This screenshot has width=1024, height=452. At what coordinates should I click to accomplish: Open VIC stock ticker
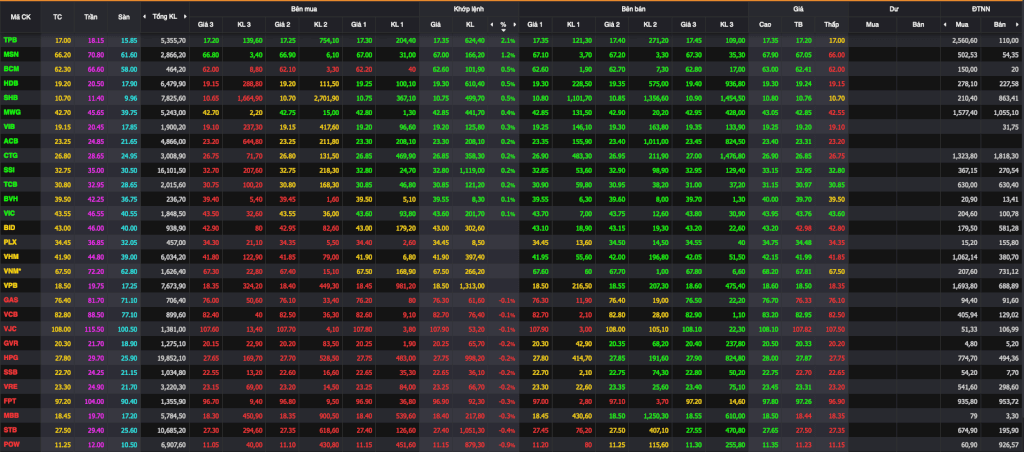coord(9,212)
